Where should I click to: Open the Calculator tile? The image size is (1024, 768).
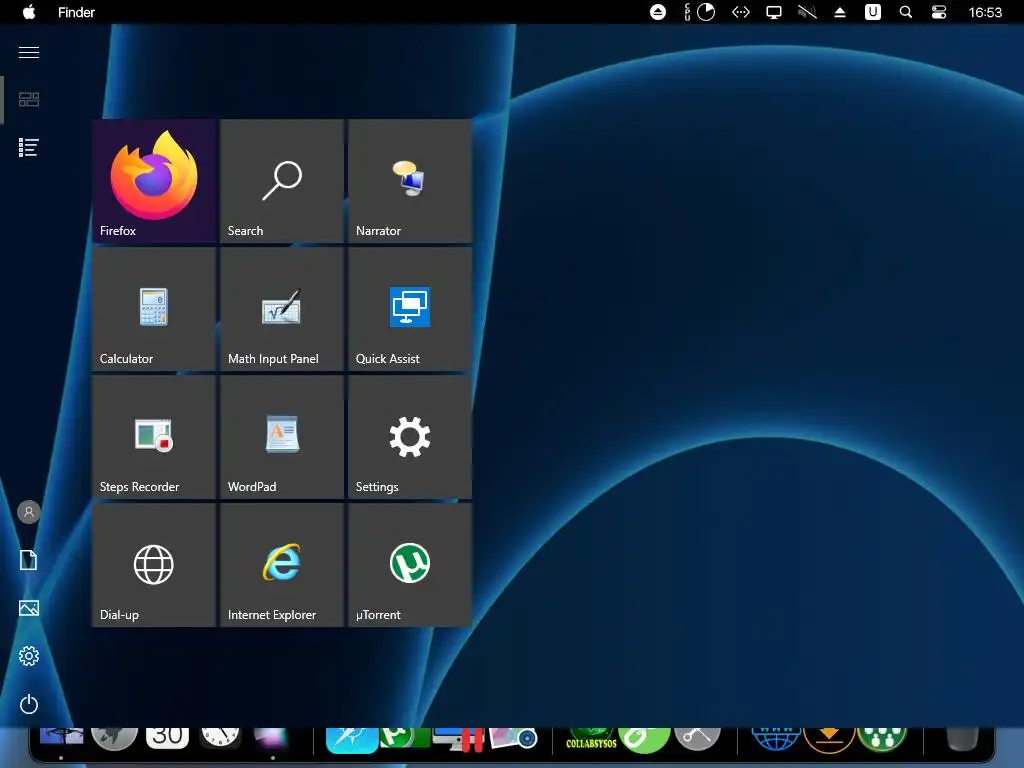click(x=154, y=309)
